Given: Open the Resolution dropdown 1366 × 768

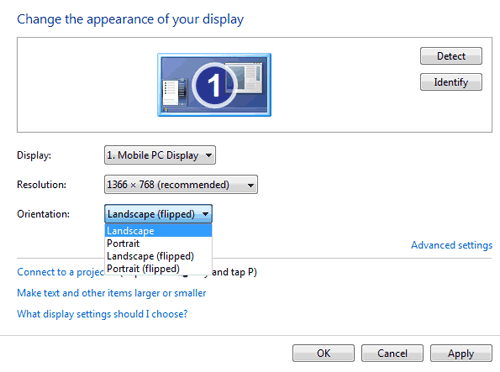Looking at the screenshot, I should [x=181, y=184].
